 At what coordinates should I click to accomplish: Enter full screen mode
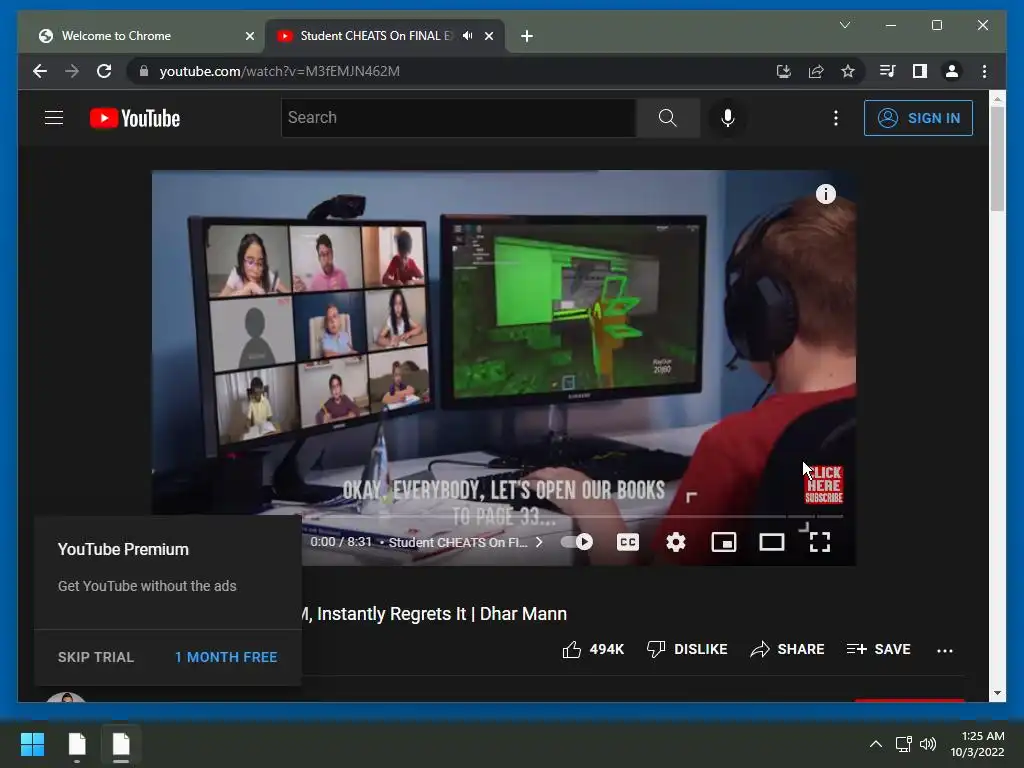coord(820,542)
